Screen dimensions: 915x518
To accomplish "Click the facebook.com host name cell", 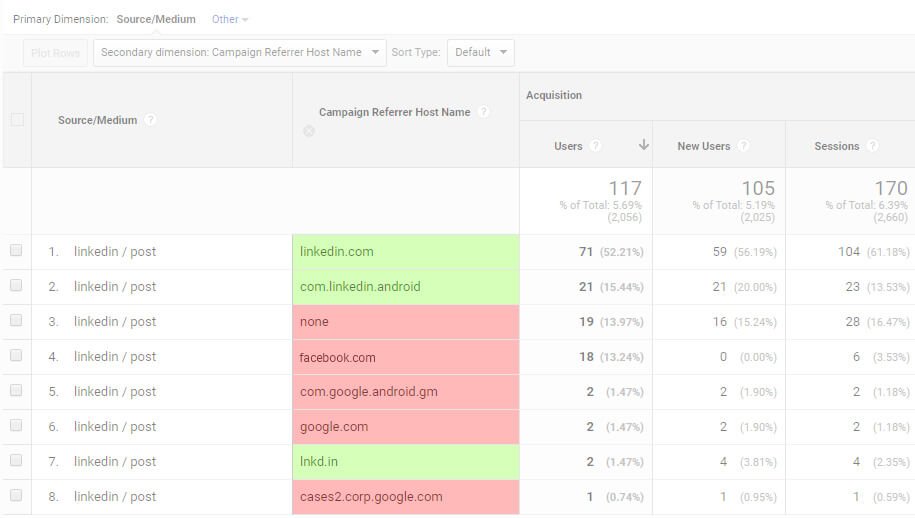I will (x=406, y=357).
